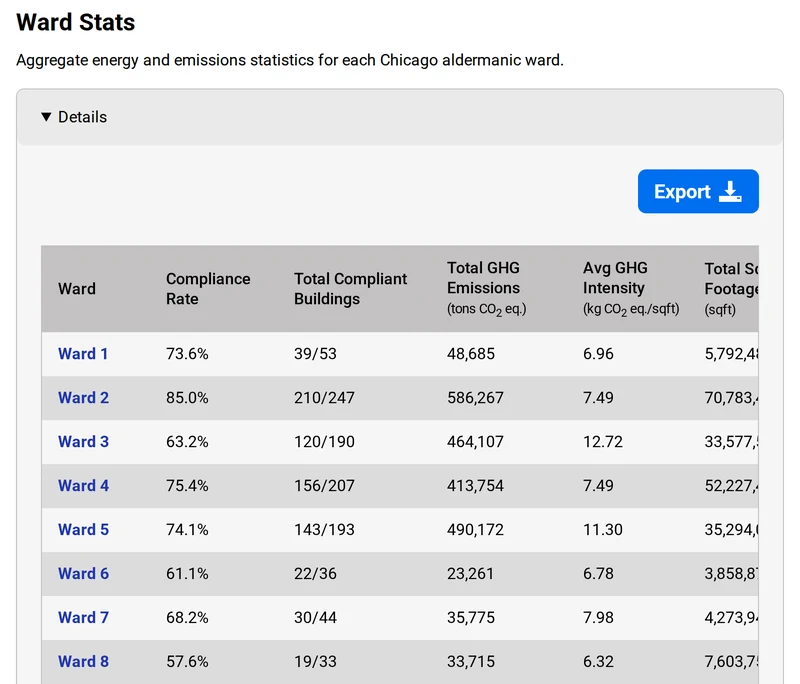This screenshot has width=800, height=684.
Task: Open the Ward 8 link
Action: 83,661
